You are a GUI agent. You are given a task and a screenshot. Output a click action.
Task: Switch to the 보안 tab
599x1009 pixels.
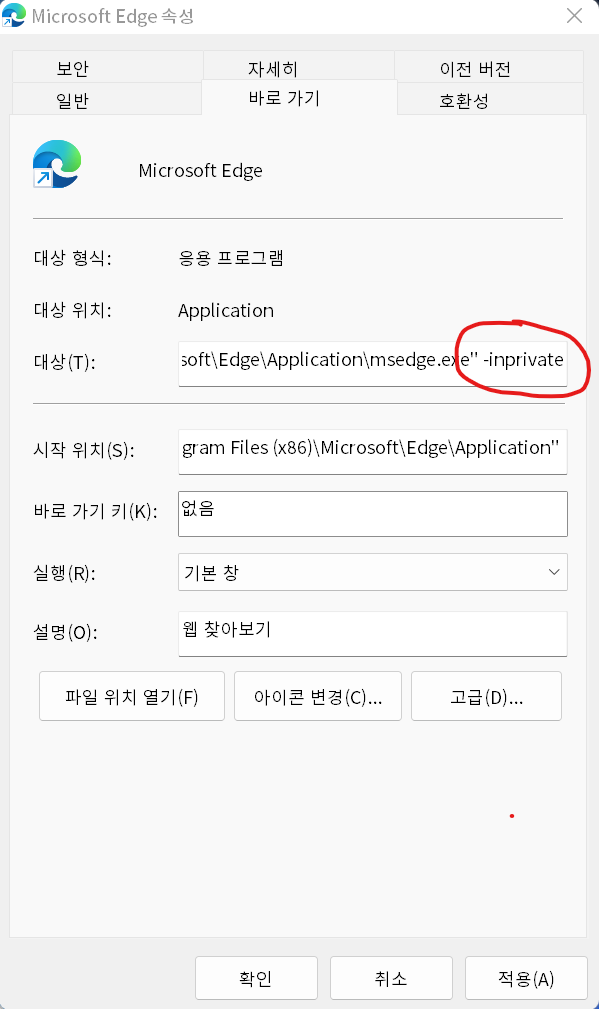tap(107, 67)
